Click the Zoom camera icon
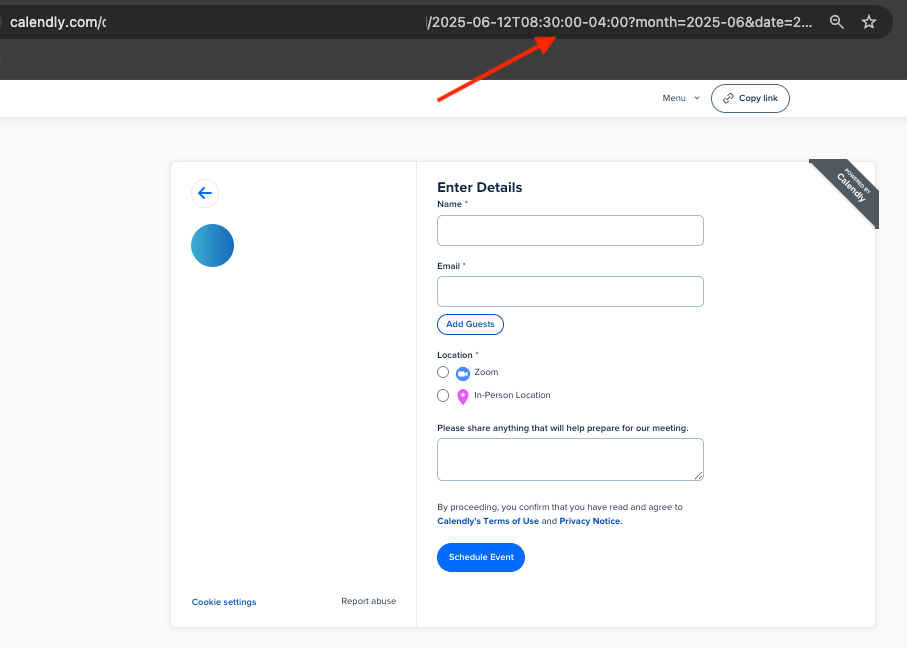Screen dimensions: 907x648 (463, 374)
